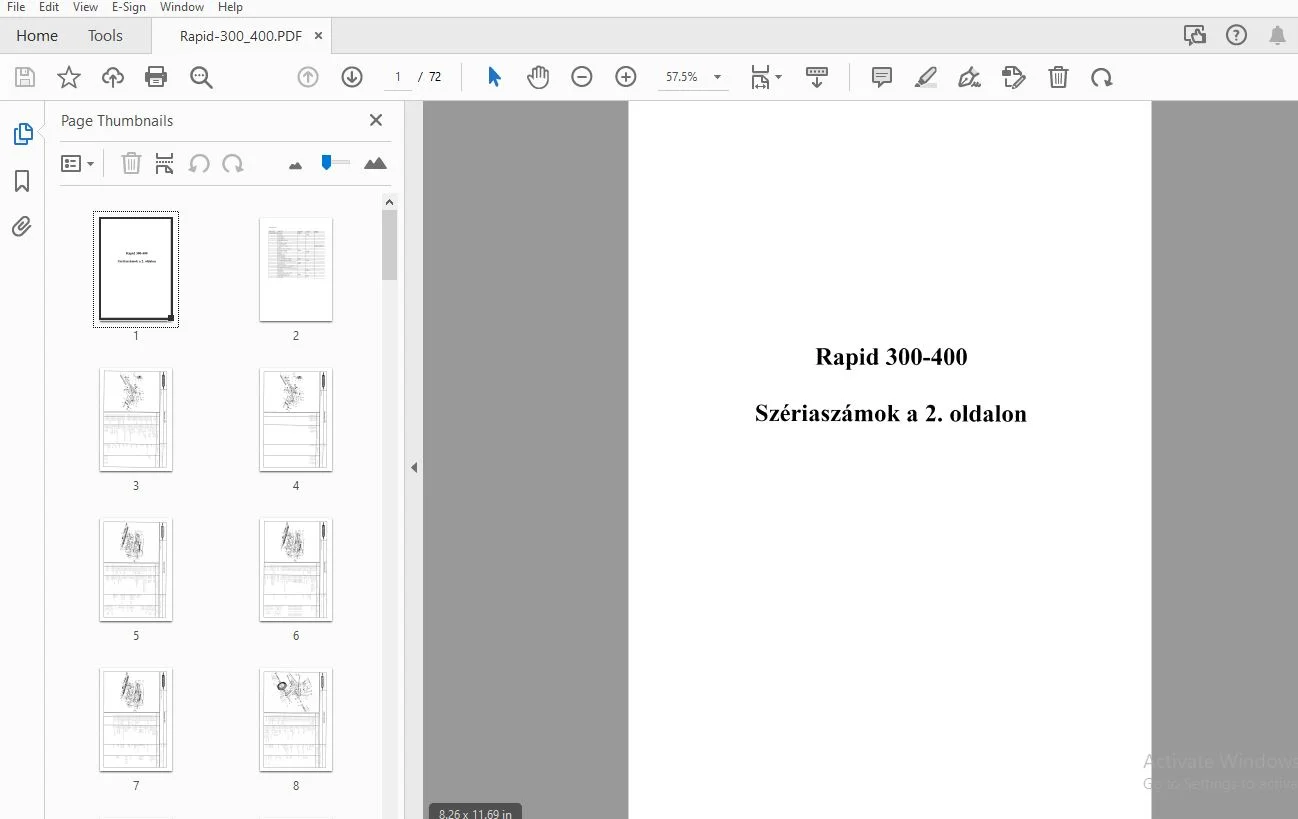This screenshot has height=819, width=1298.
Task: Print the document
Action: pos(156,77)
